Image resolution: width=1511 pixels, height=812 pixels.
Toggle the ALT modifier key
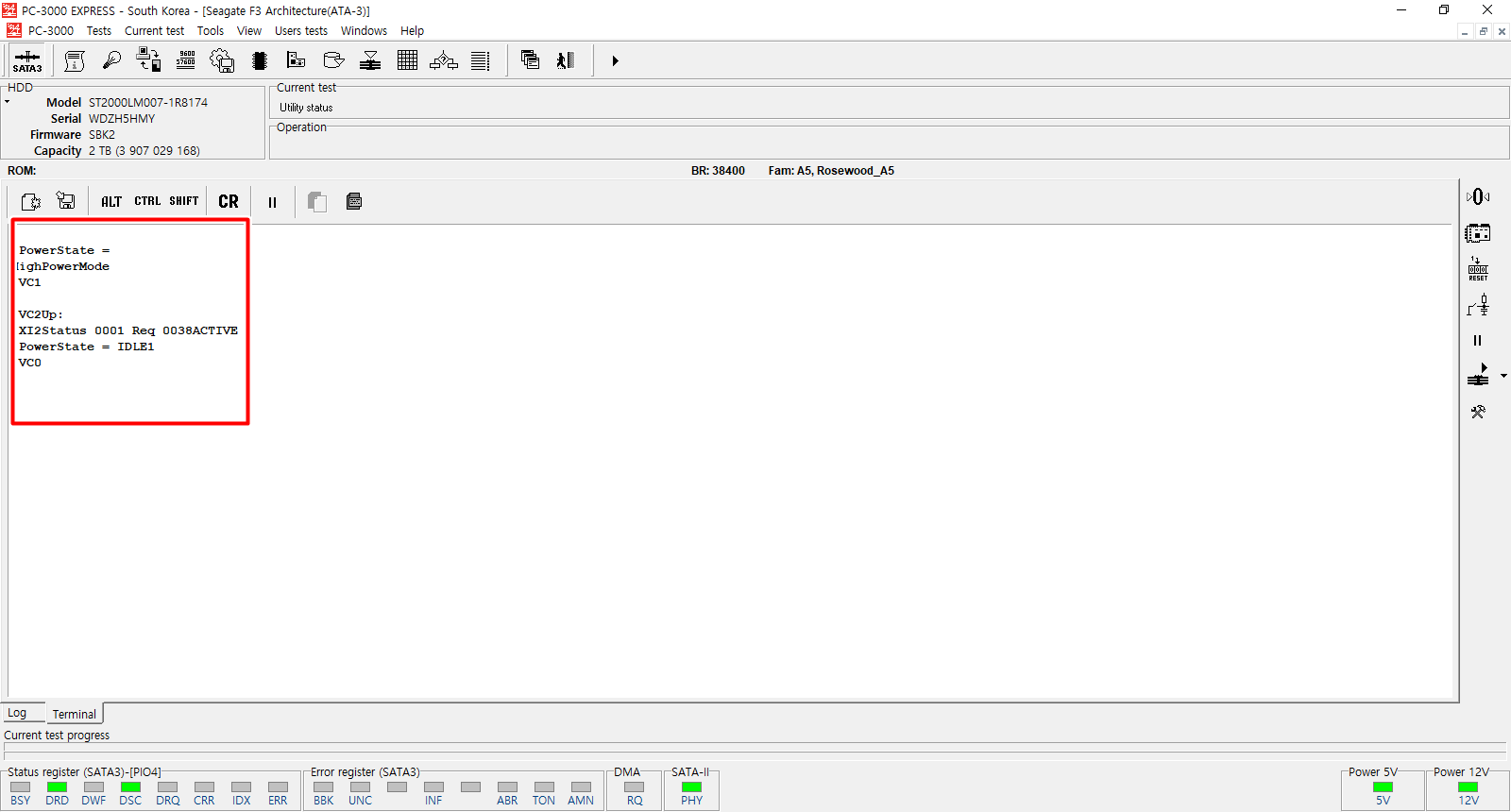click(x=111, y=201)
